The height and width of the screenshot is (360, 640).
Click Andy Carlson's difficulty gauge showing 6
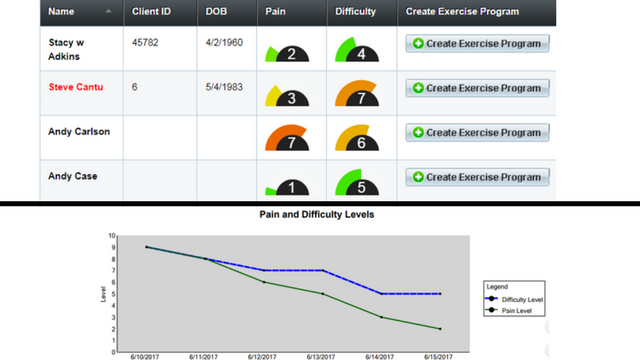[x=357, y=138]
